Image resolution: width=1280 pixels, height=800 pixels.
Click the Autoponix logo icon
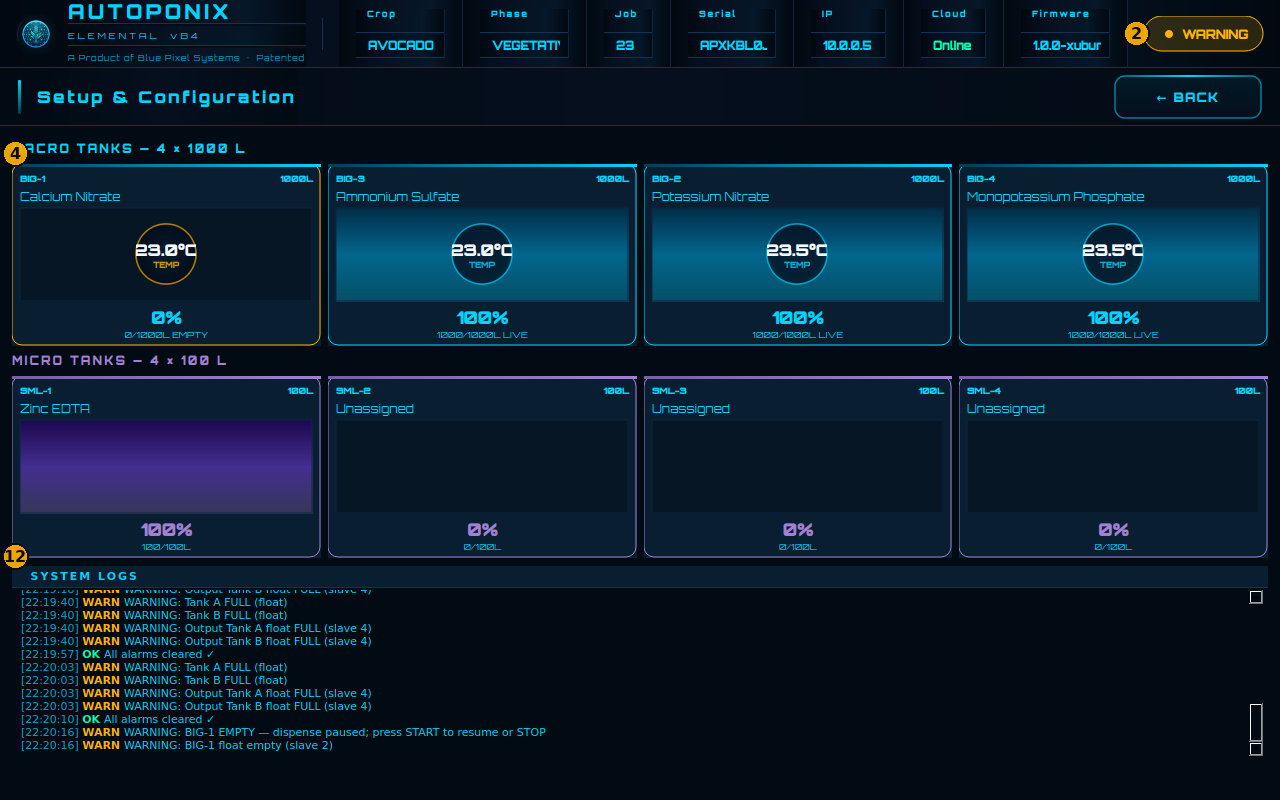pyautogui.click(x=36, y=34)
